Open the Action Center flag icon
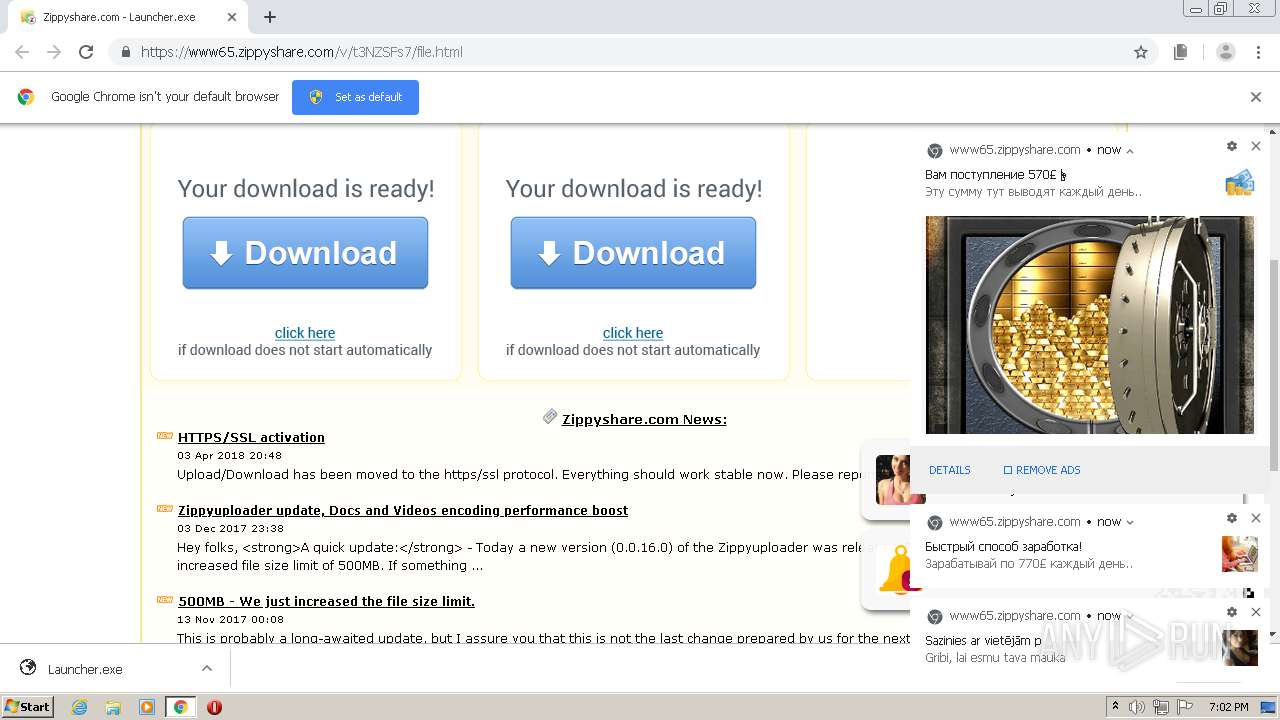 1185,707
